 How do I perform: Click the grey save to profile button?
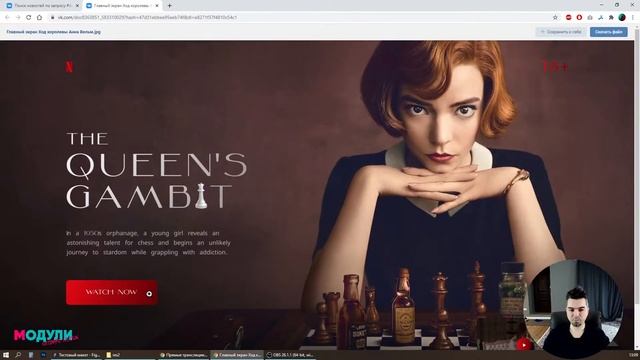(561, 32)
